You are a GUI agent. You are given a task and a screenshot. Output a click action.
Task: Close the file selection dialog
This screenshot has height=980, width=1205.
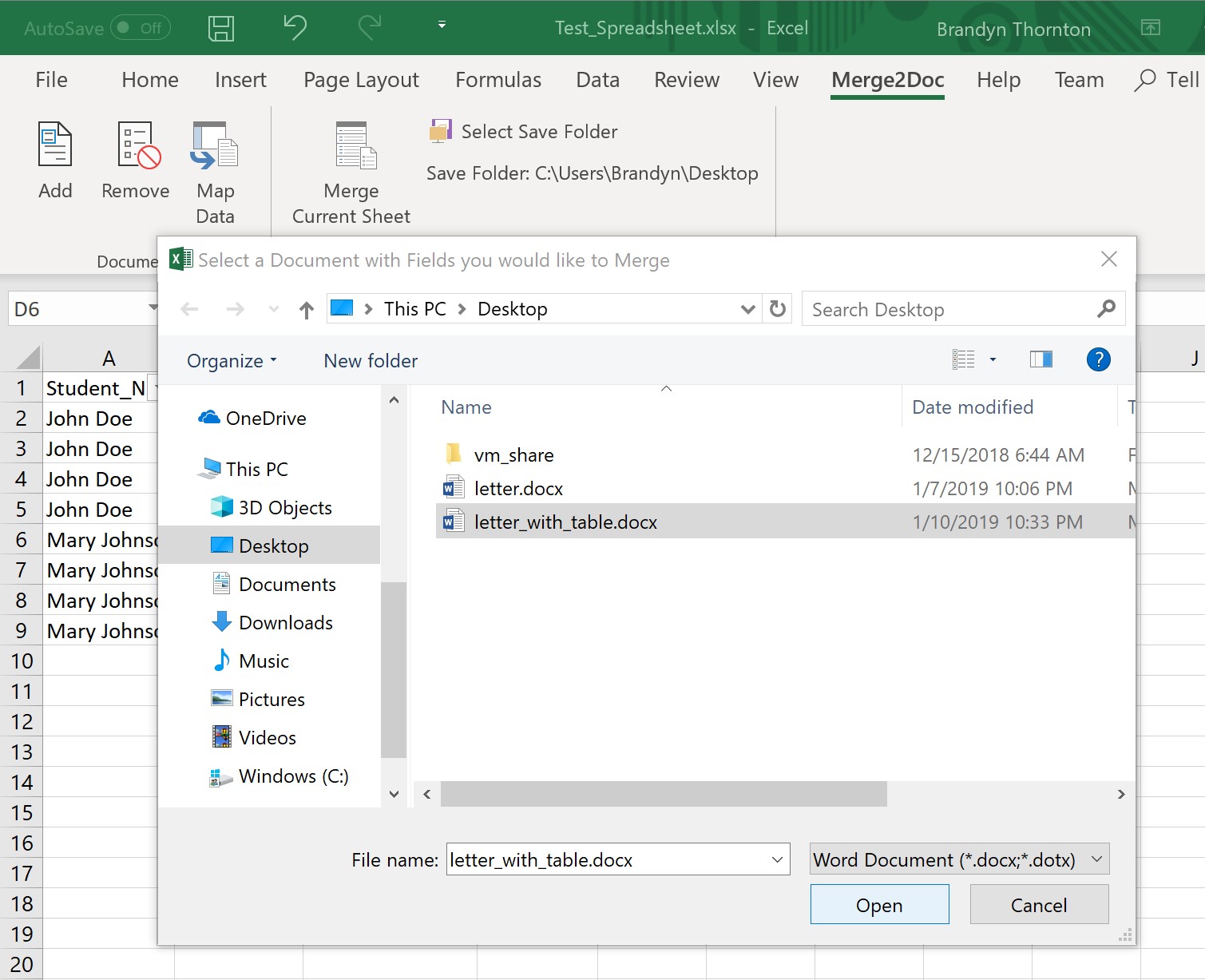click(1108, 259)
